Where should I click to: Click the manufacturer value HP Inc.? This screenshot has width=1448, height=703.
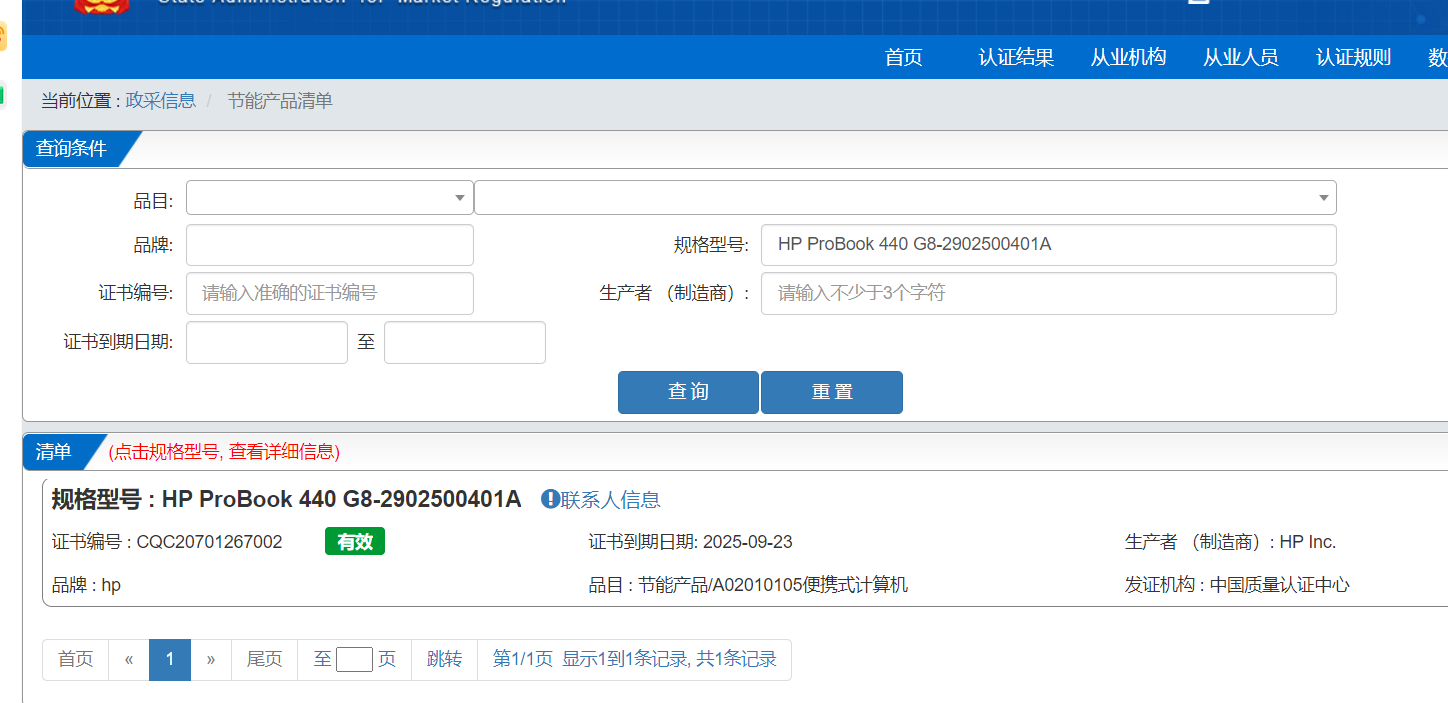pyautogui.click(x=1308, y=542)
